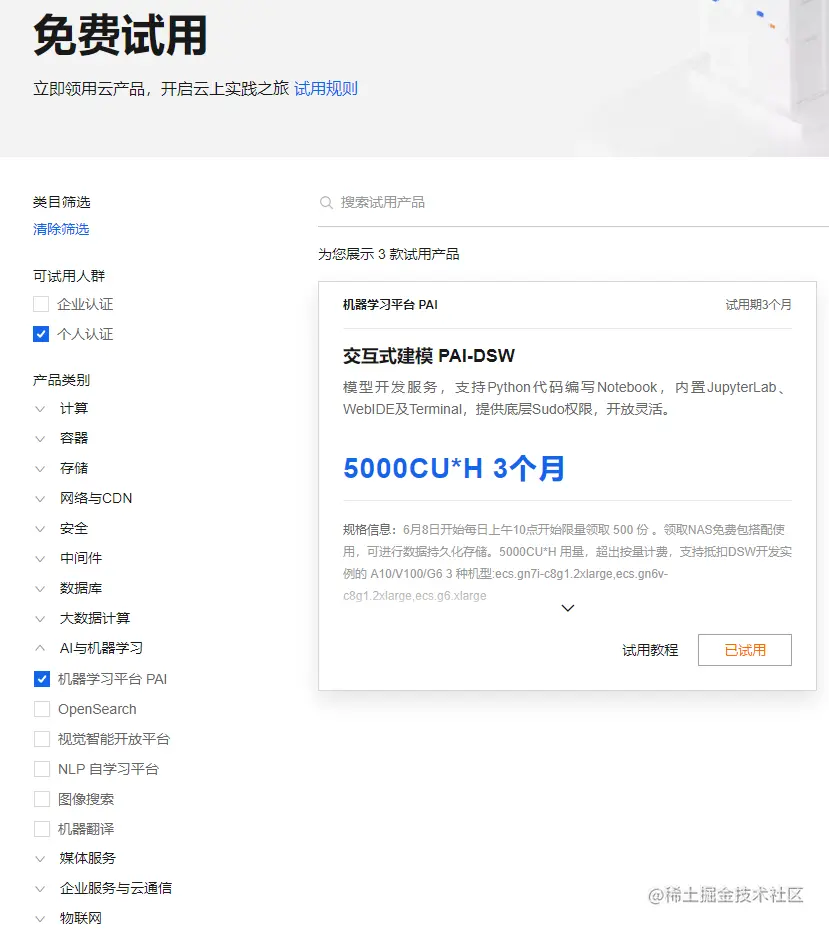
Task: Click the 已试用 button
Action: (745, 650)
